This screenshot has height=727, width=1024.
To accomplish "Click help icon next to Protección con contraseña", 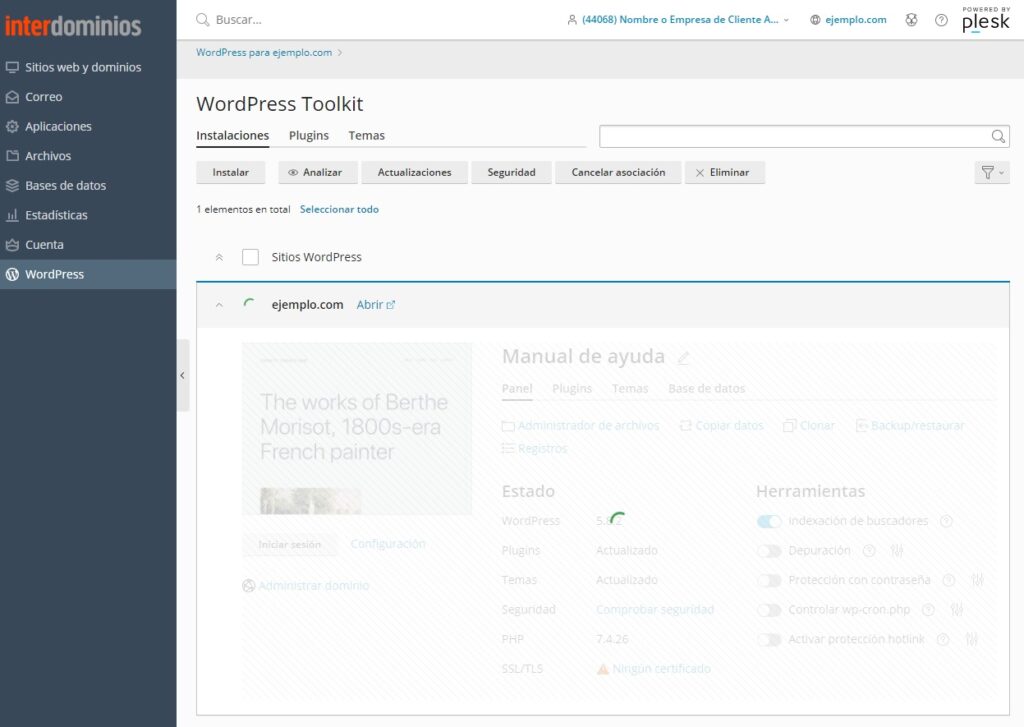I will [x=949, y=580].
